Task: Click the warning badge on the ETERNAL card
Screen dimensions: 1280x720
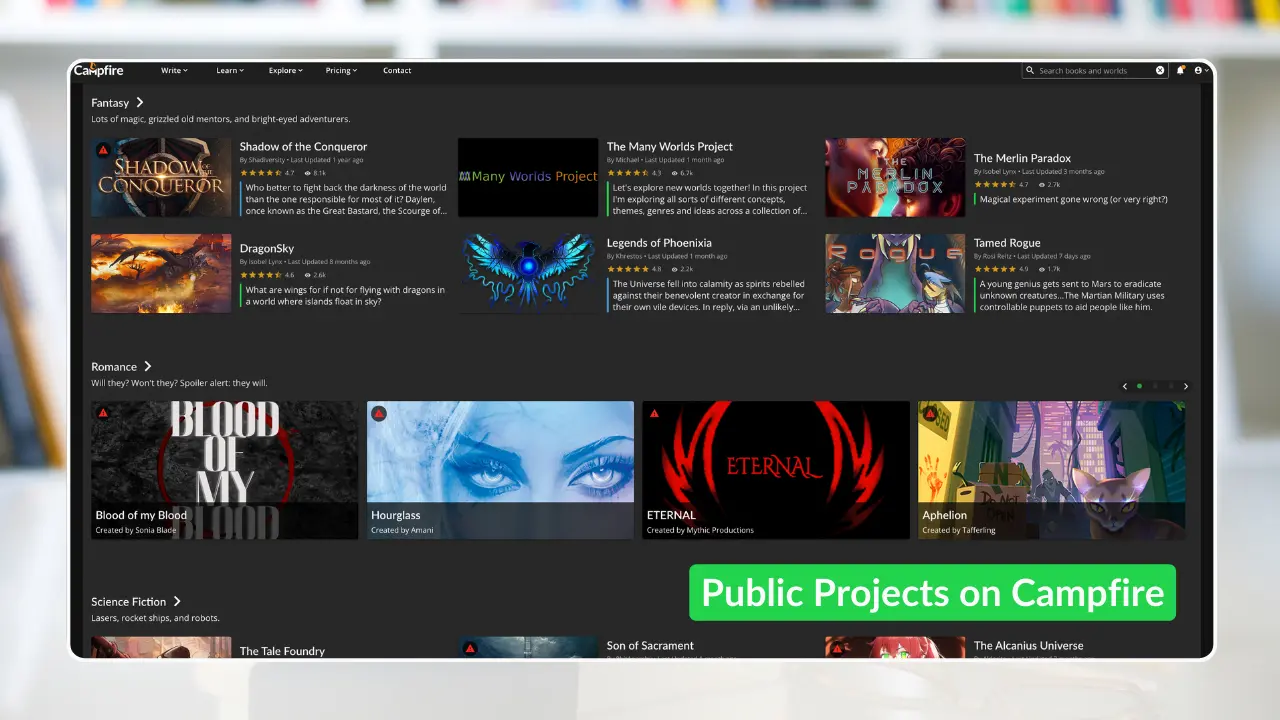Action: [x=654, y=413]
